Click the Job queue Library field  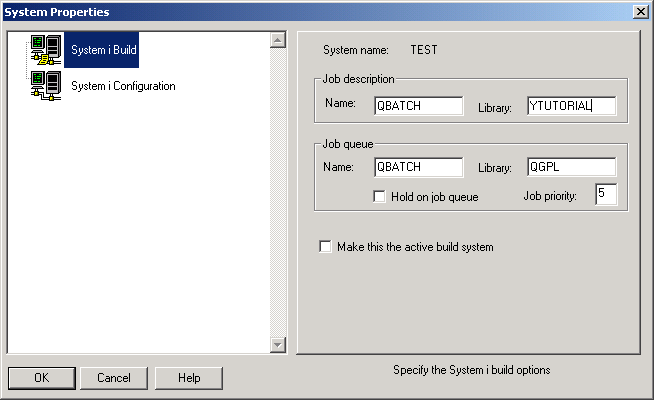pos(571,167)
